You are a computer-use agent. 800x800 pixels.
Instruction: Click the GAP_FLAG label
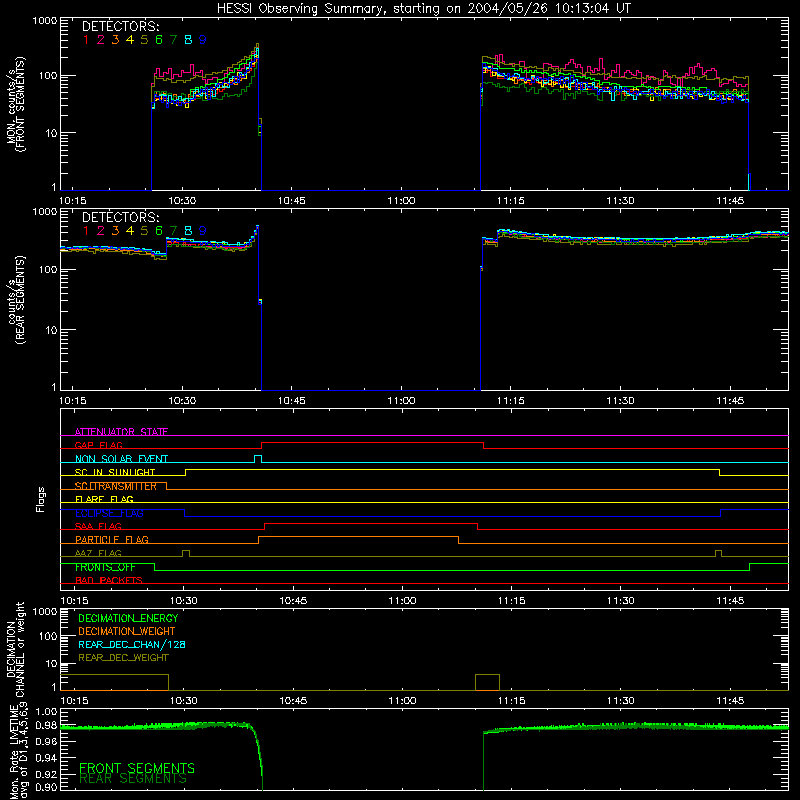[x=98, y=445]
